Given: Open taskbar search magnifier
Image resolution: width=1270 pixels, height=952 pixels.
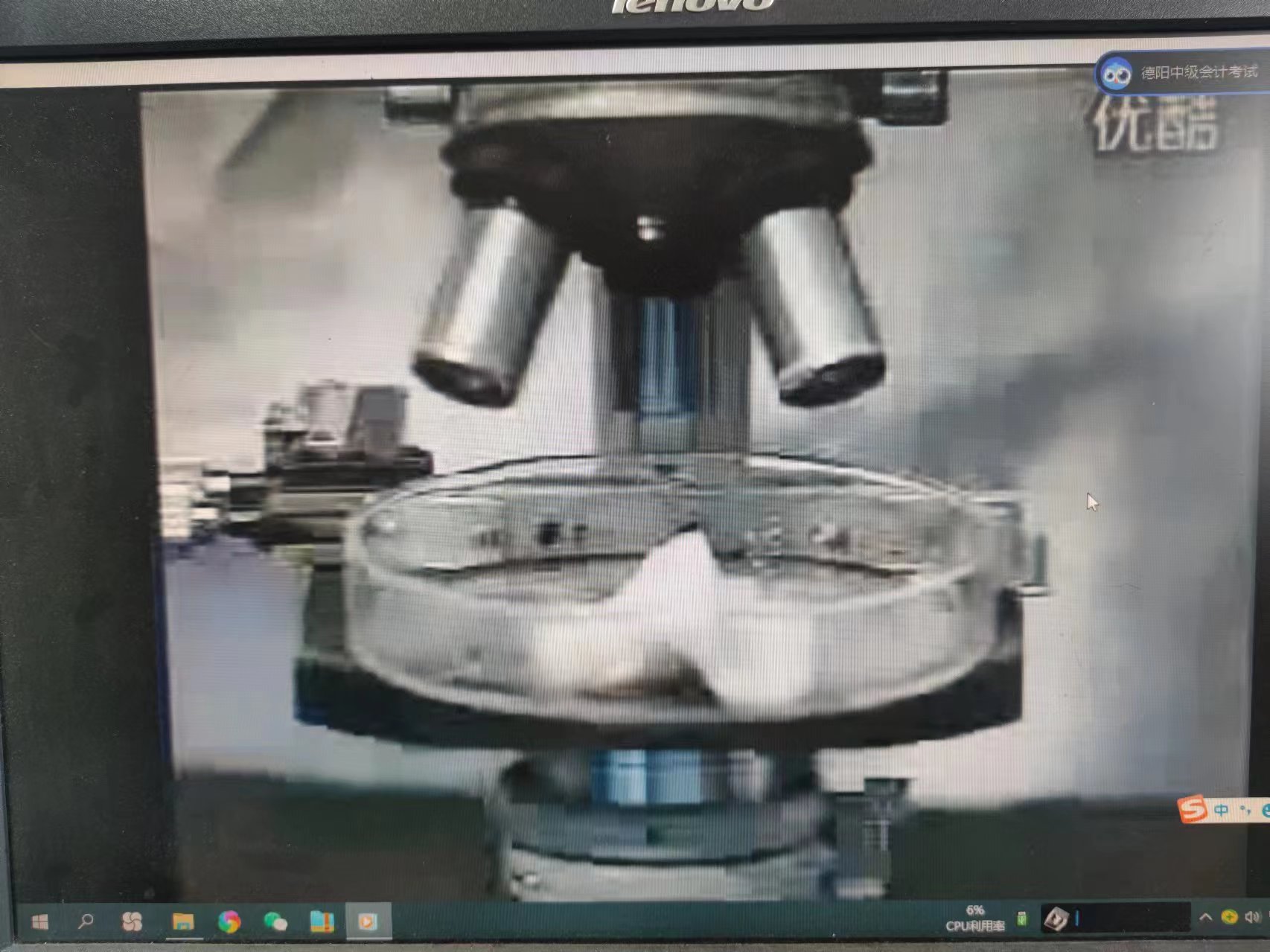Looking at the screenshot, I should 86,921.
